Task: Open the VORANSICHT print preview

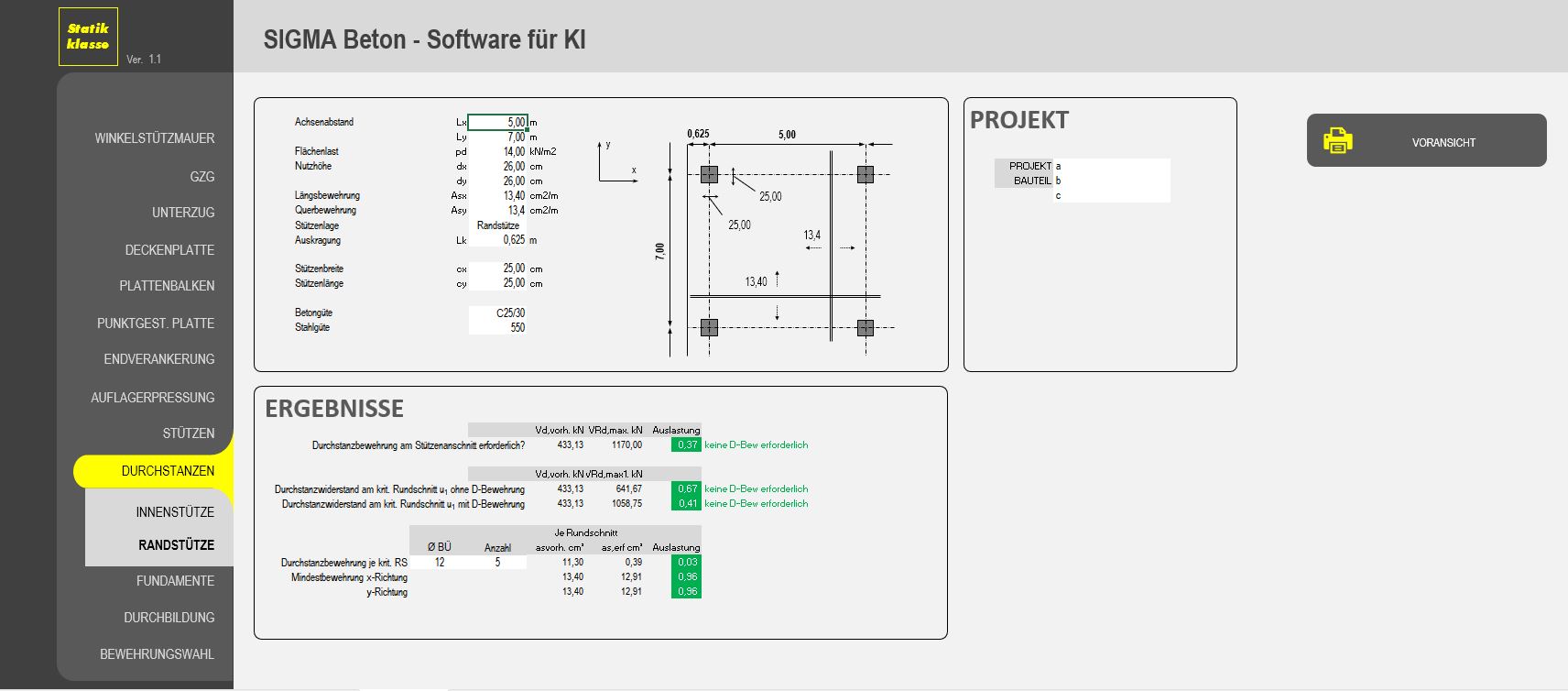Action: [1443, 142]
